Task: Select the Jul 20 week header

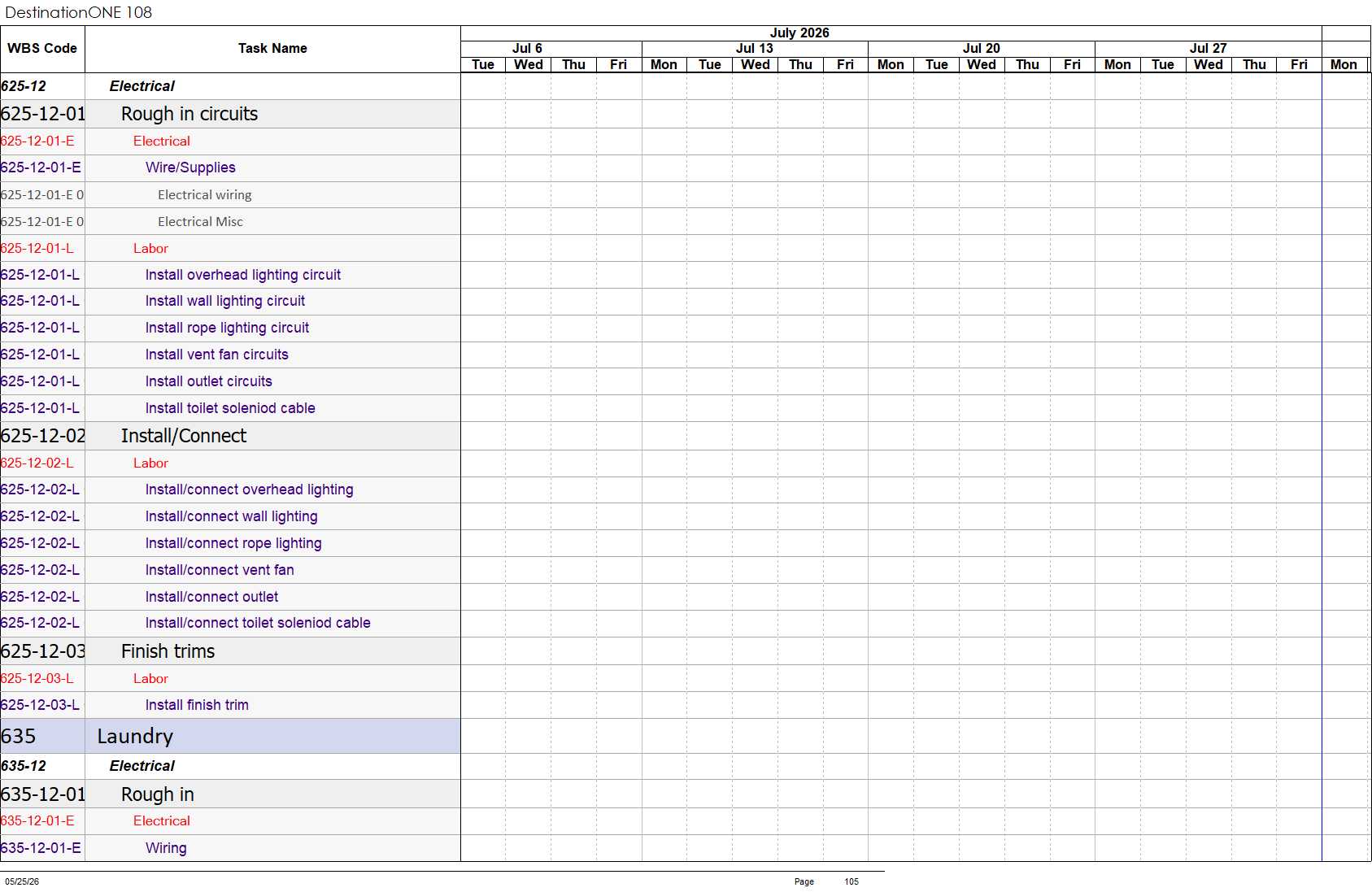Action: pyautogui.click(x=982, y=49)
